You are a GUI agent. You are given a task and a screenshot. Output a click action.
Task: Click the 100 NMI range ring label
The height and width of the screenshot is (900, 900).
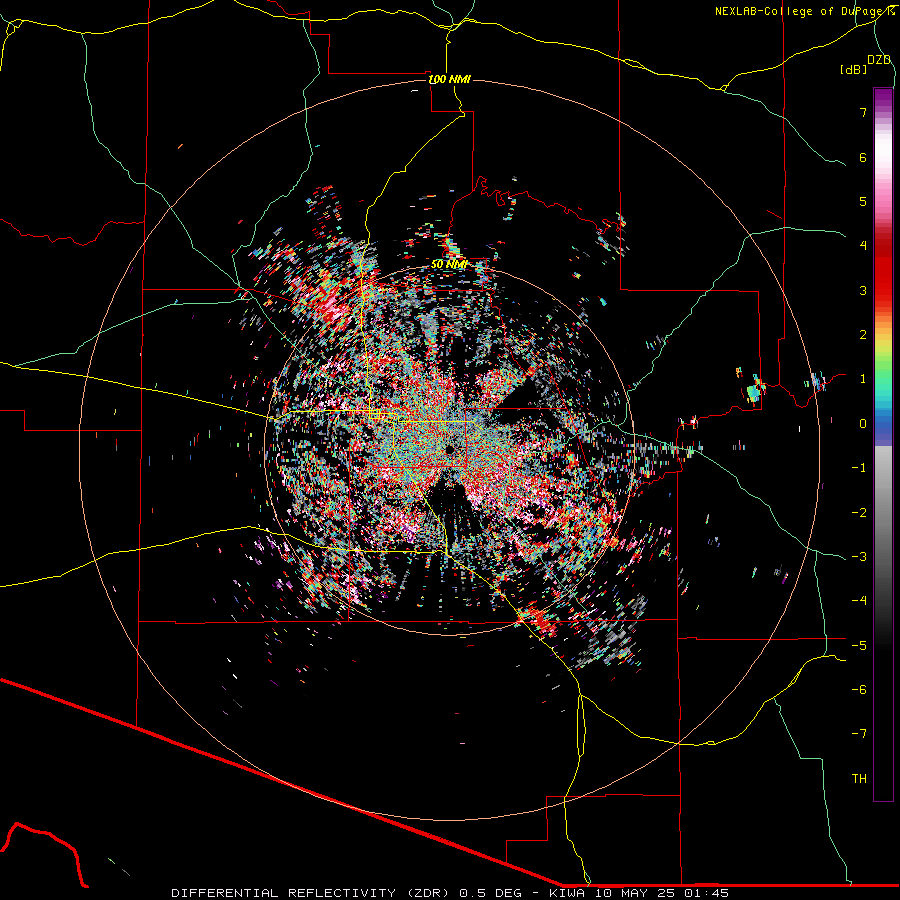tap(449, 79)
